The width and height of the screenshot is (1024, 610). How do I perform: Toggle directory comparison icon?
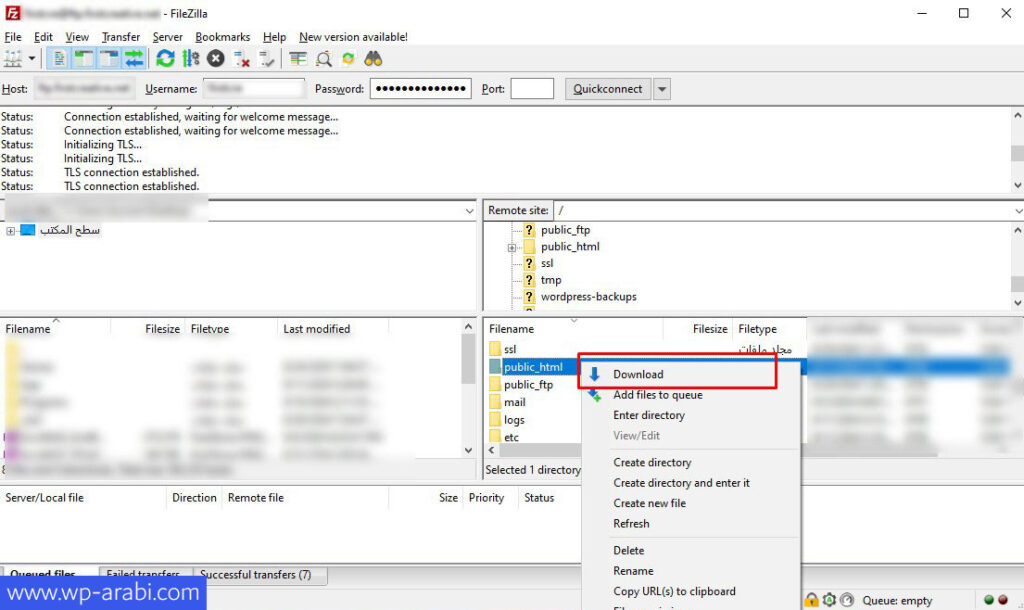pyautogui.click(x=323, y=59)
